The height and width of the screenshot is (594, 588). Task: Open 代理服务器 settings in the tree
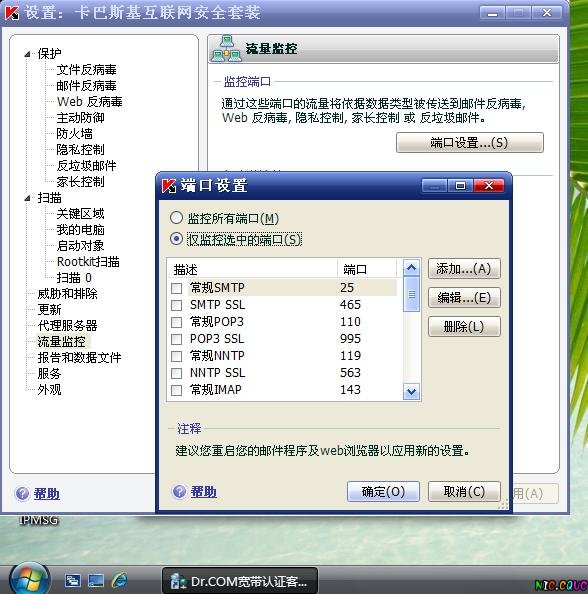(x=67, y=326)
